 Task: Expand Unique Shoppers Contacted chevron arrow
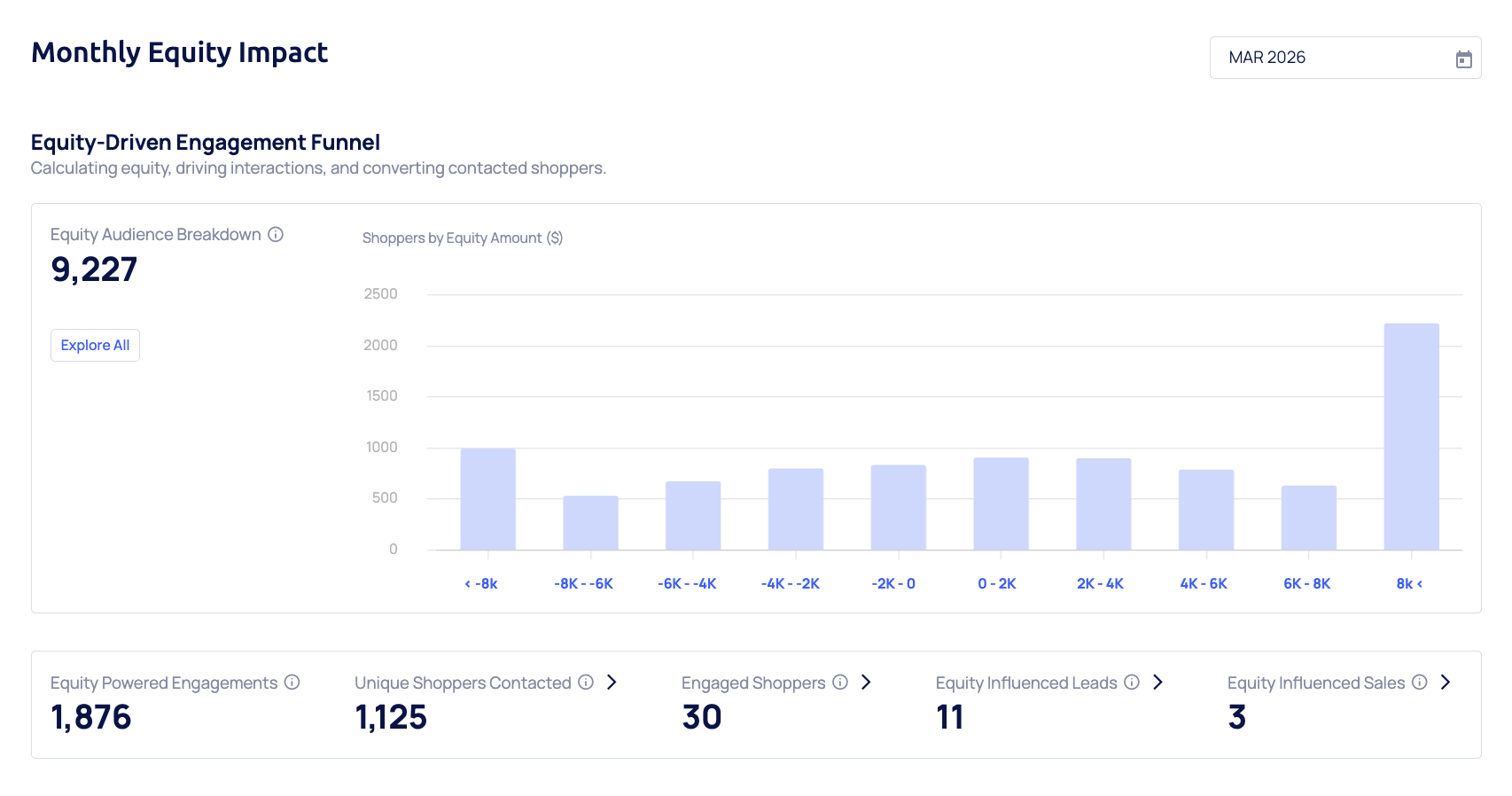click(x=612, y=682)
